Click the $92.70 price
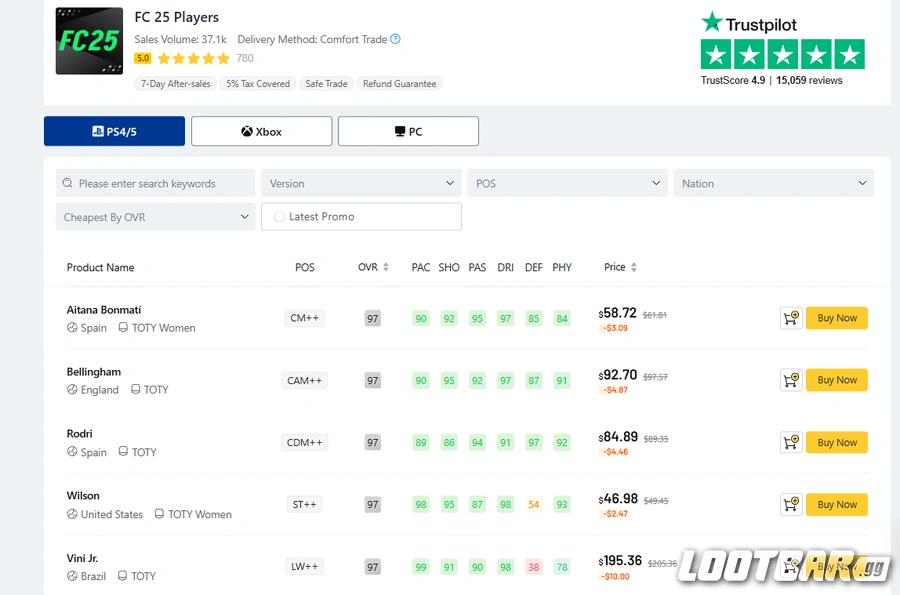Screen dimensions: 900x595 coord(618,375)
